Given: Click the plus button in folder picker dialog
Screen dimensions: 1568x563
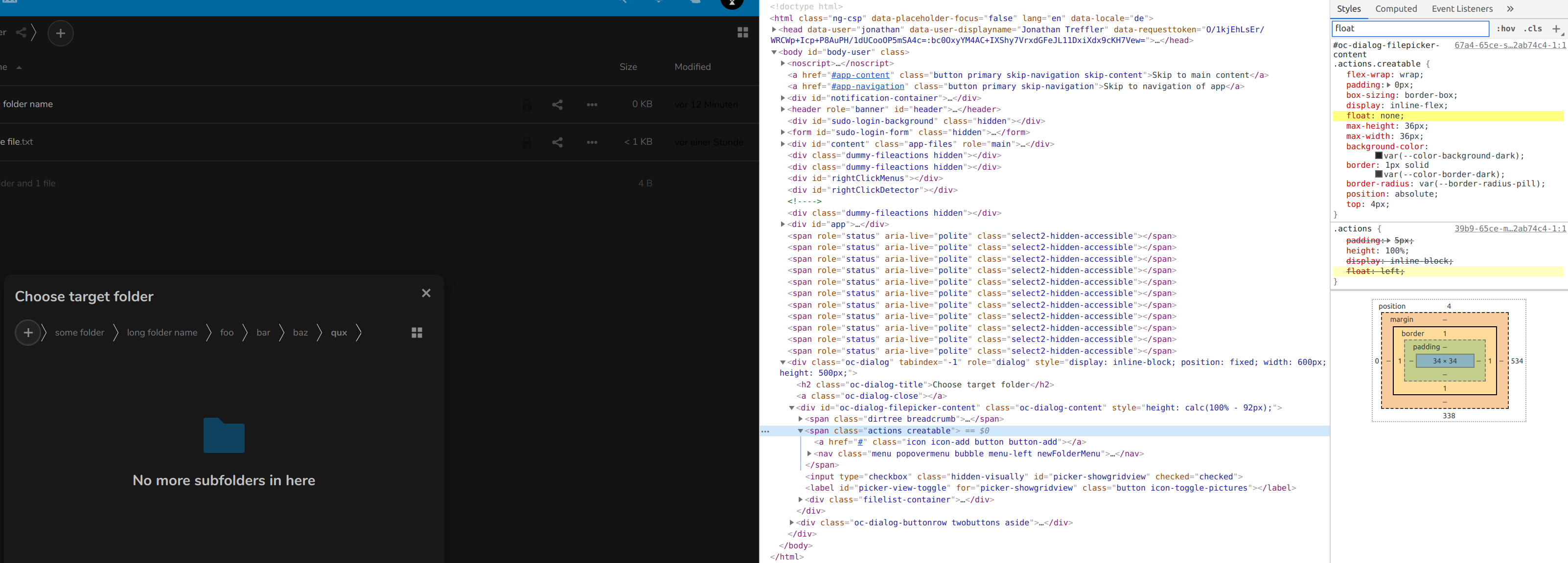Looking at the screenshot, I should click(x=28, y=332).
